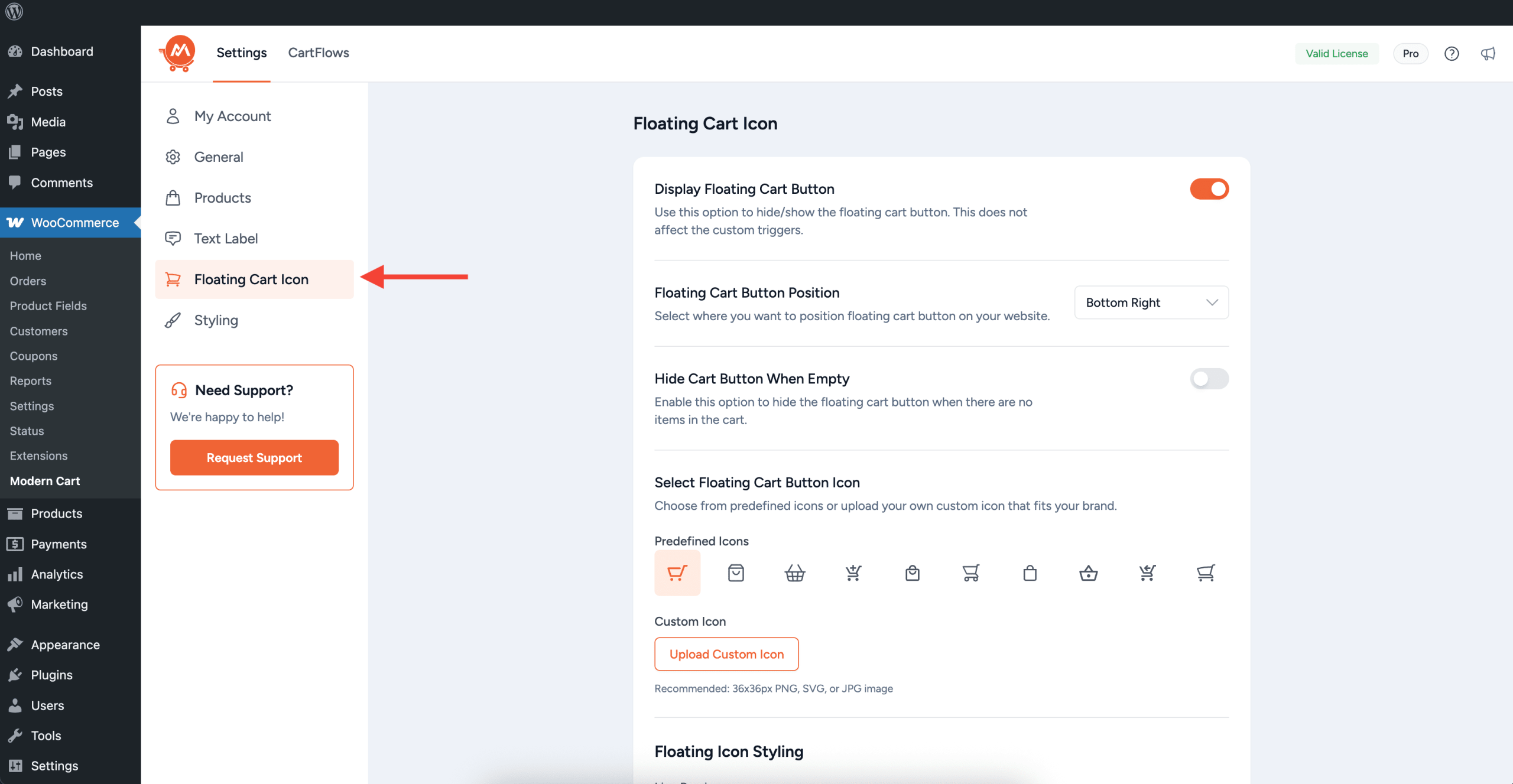Click the Payments dollar icon
This screenshot has width=1513, height=784.
tap(15, 544)
